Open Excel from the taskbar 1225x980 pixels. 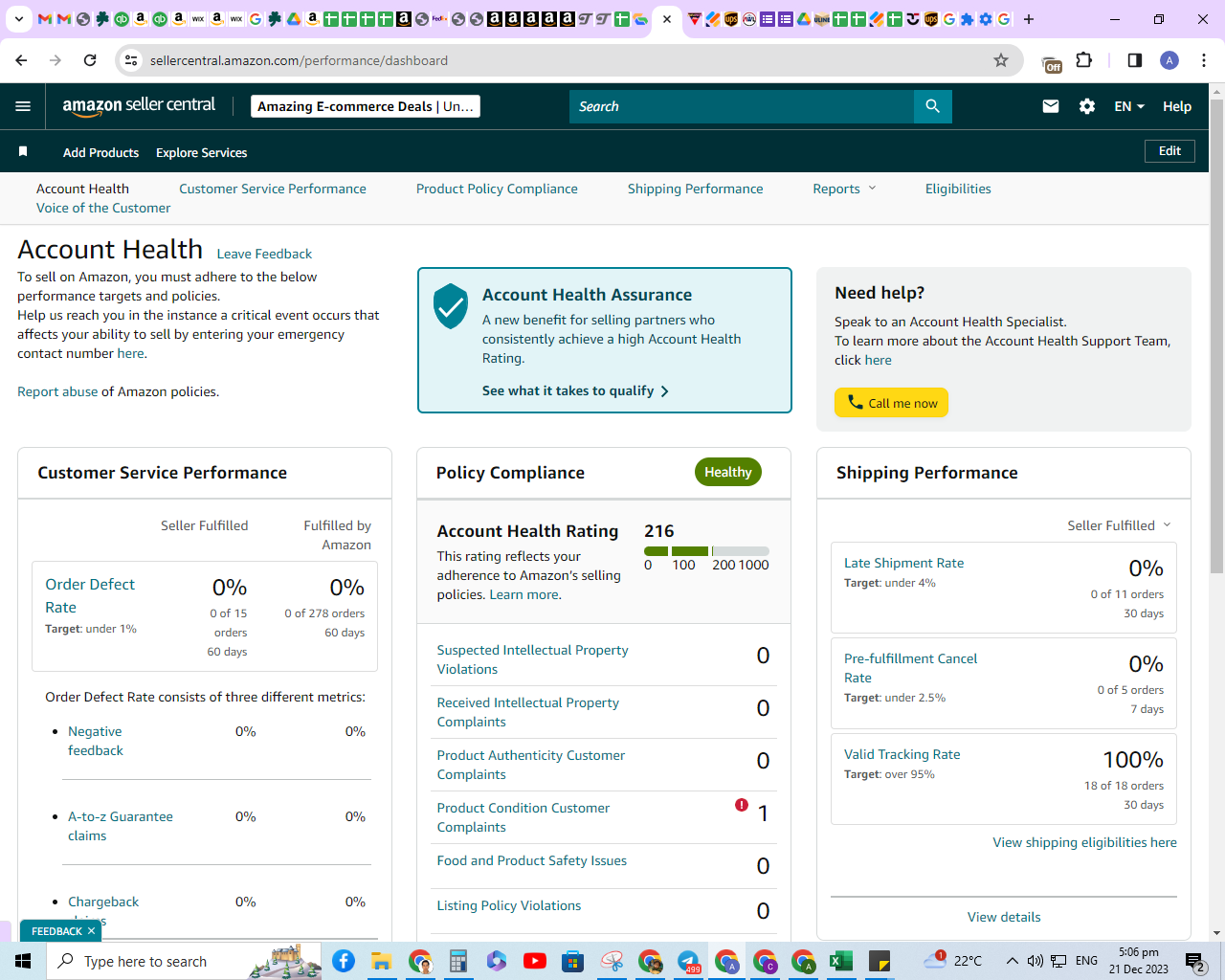click(841, 961)
